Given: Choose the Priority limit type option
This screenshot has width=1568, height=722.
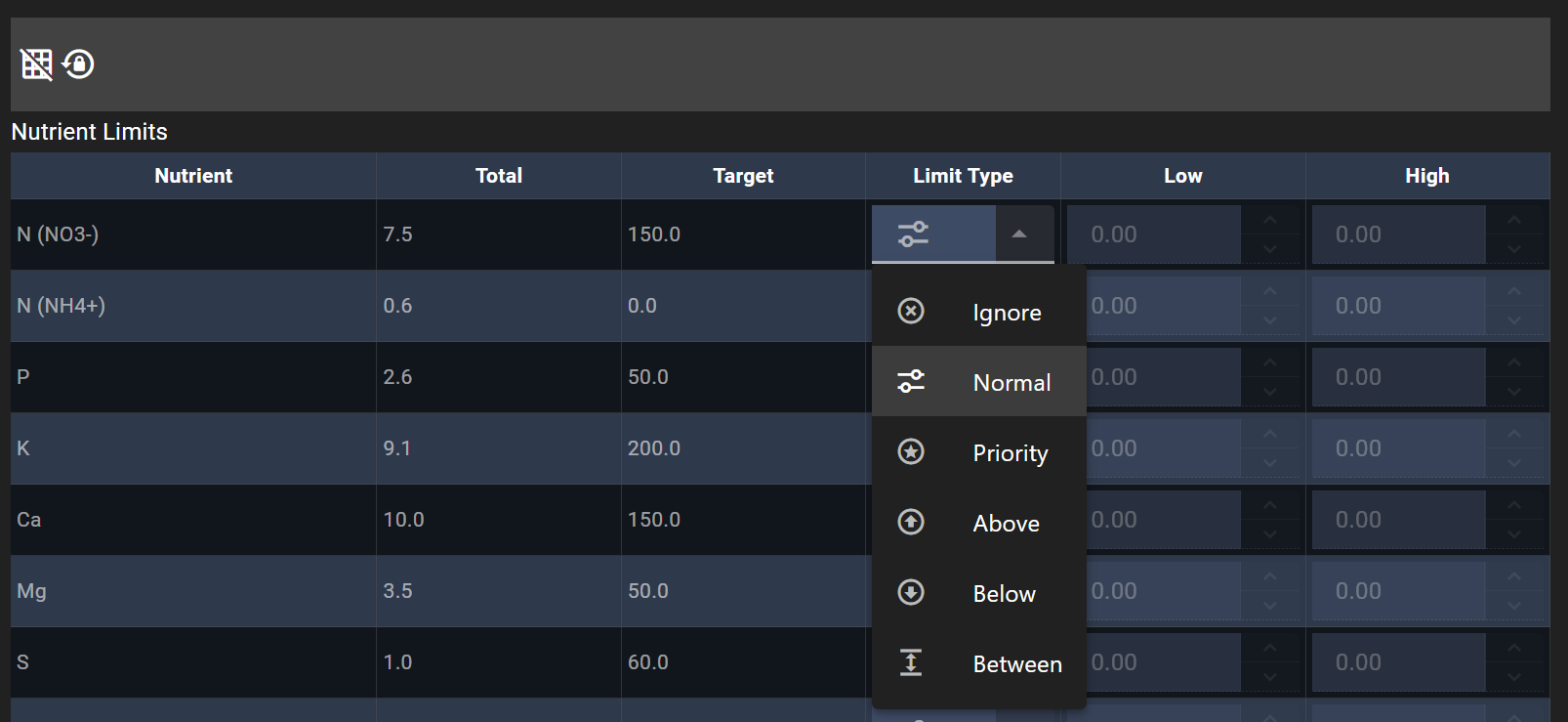Looking at the screenshot, I should [x=1010, y=453].
